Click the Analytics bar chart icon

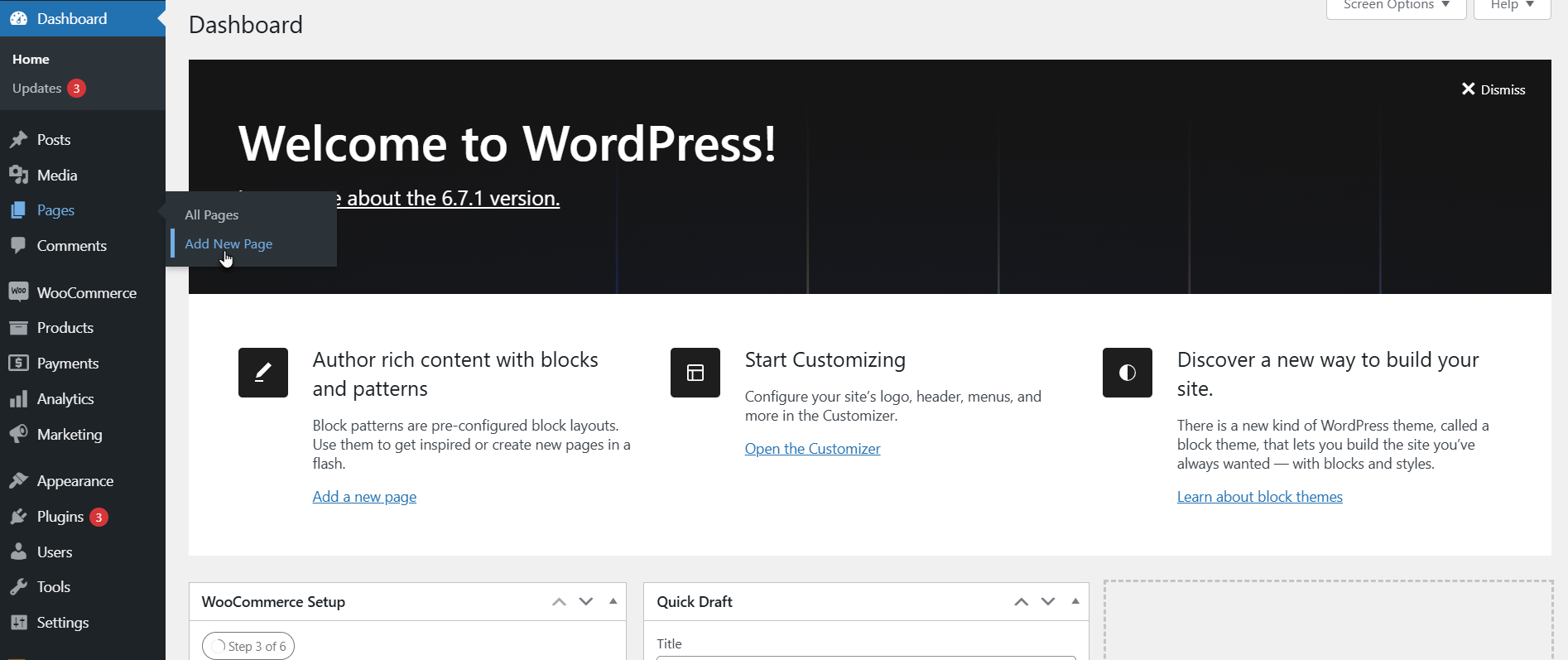pyautogui.click(x=18, y=399)
